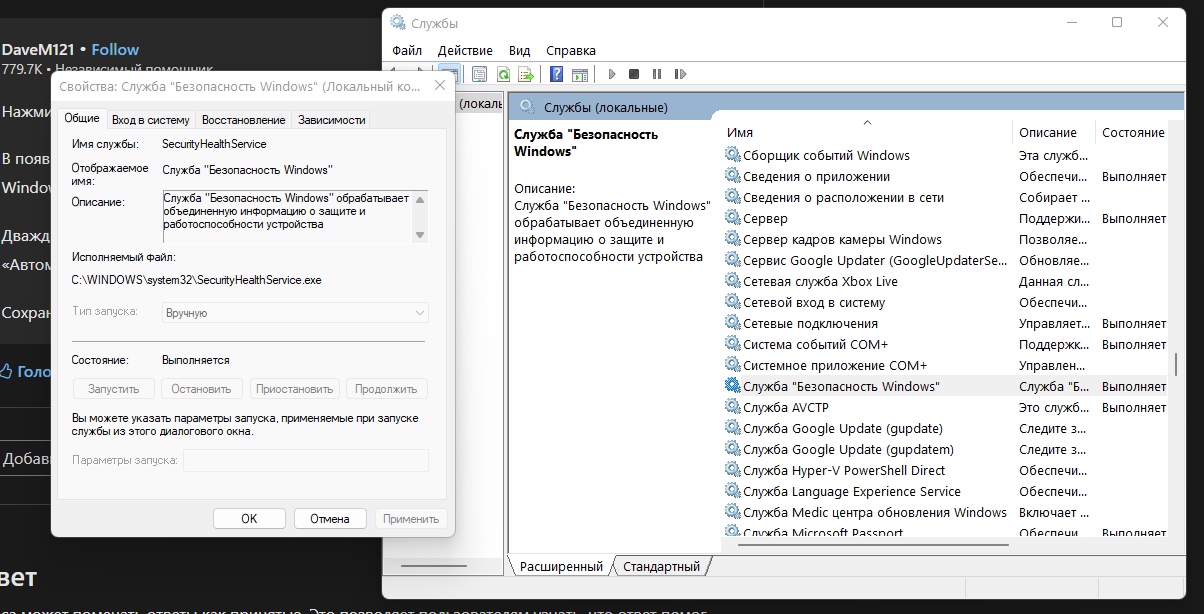Click the Pause Service toolbar icon

tap(657, 74)
